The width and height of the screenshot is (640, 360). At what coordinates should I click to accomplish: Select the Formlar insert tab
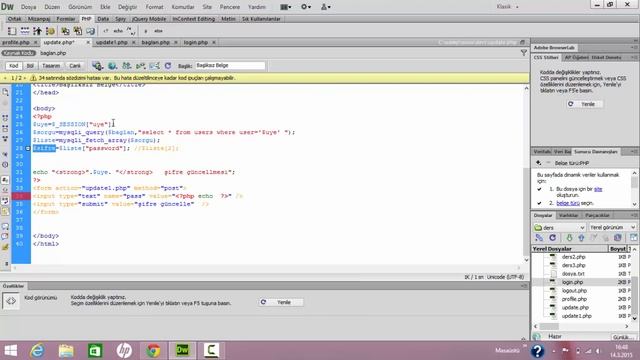66,19
